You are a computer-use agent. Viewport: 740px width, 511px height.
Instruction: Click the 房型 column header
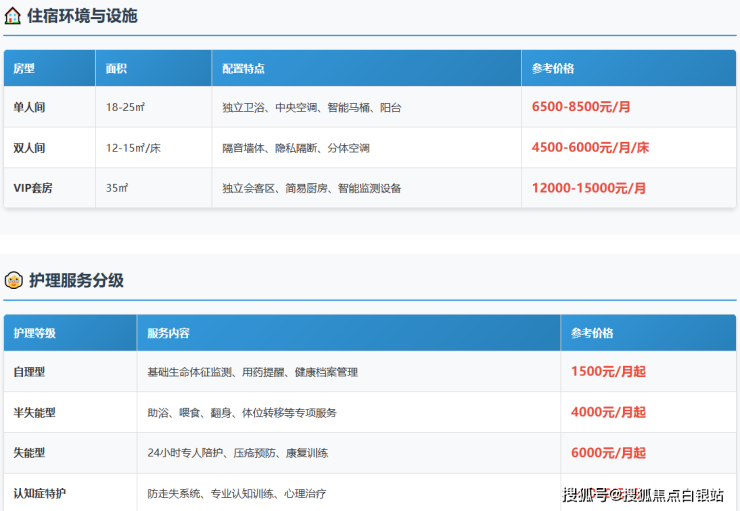tap(24, 69)
